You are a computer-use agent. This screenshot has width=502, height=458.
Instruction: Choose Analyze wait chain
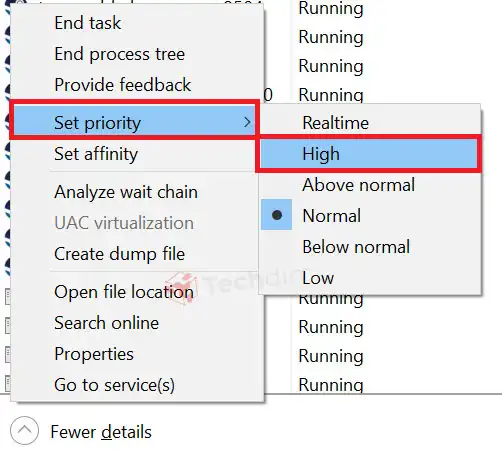pyautogui.click(x=137, y=192)
